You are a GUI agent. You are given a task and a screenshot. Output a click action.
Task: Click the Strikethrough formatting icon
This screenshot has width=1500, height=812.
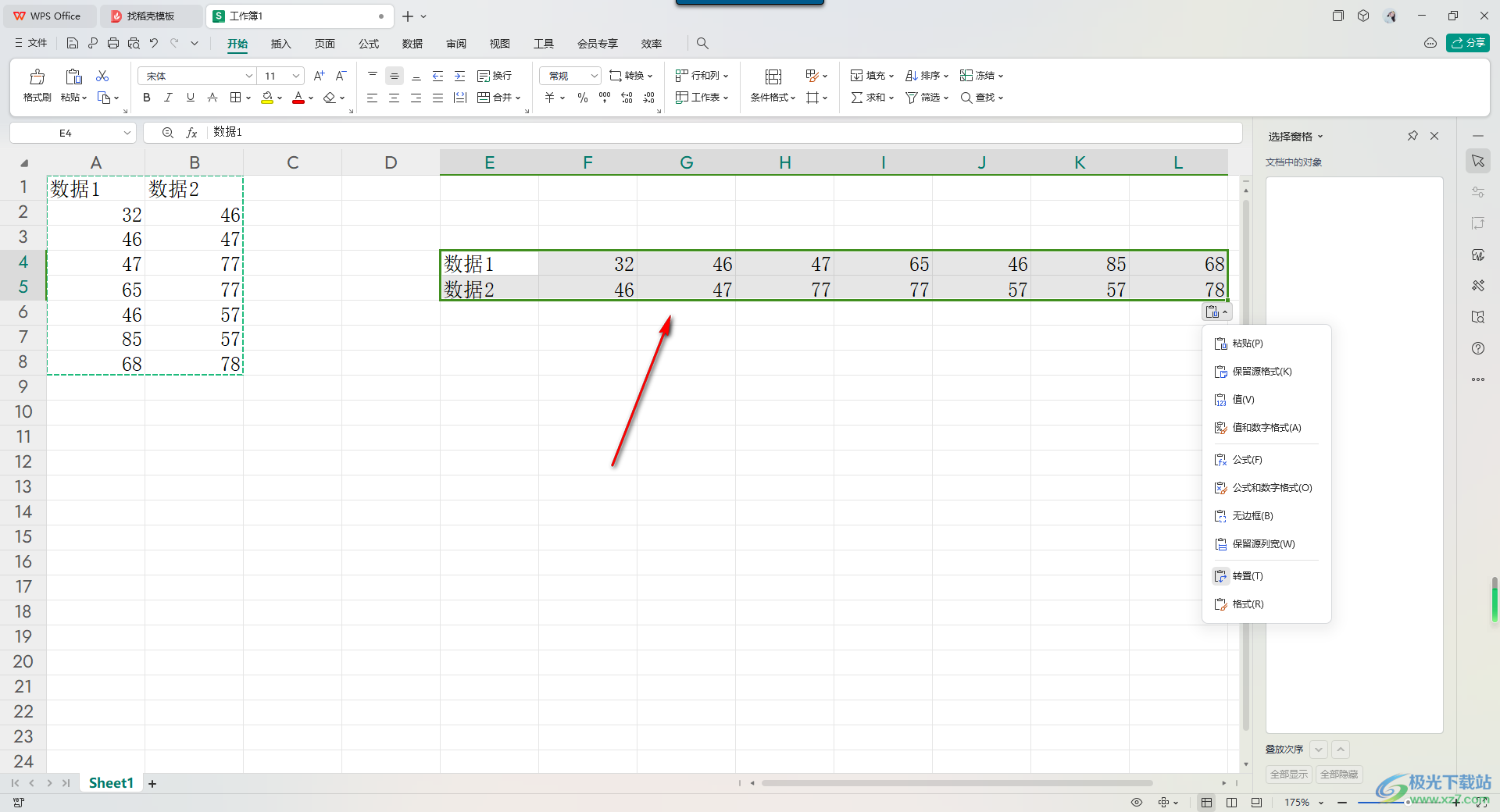(x=212, y=98)
